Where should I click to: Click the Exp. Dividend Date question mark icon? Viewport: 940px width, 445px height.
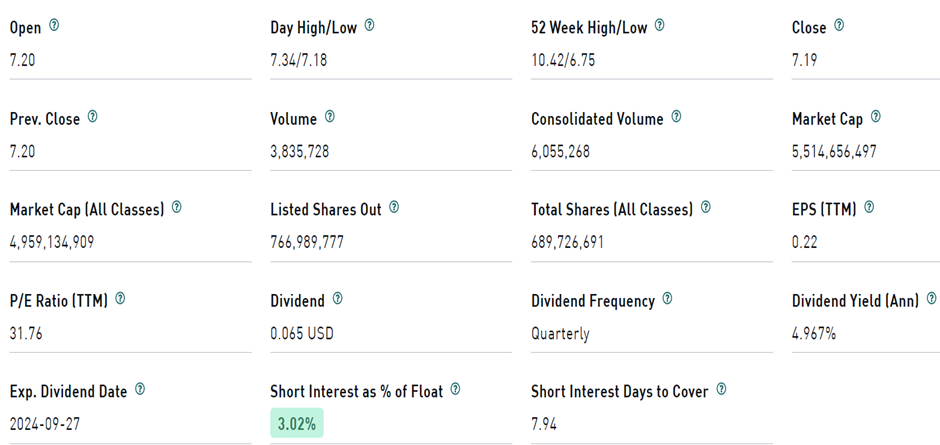coord(139,390)
